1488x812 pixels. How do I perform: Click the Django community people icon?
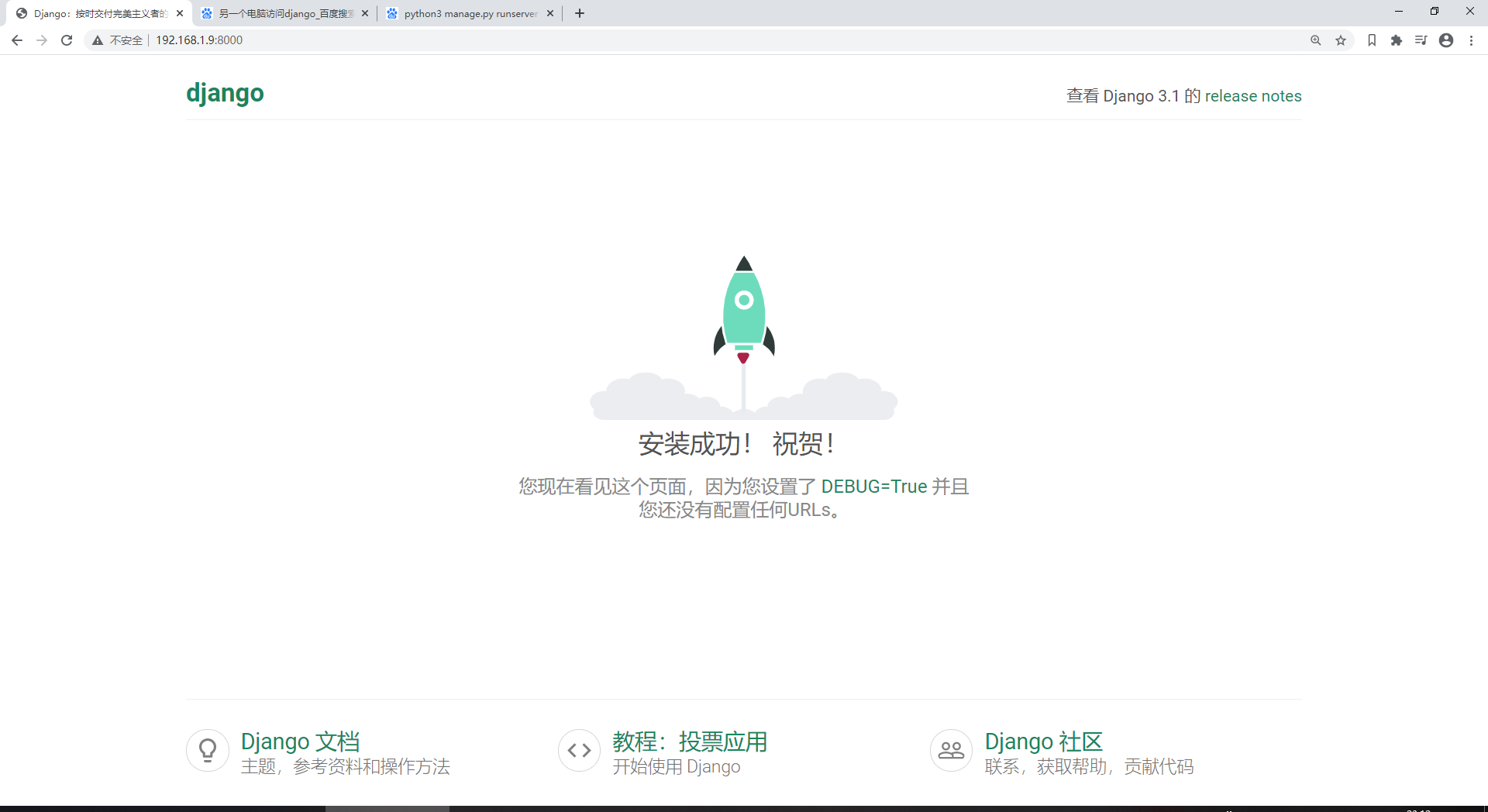pos(951,750)
